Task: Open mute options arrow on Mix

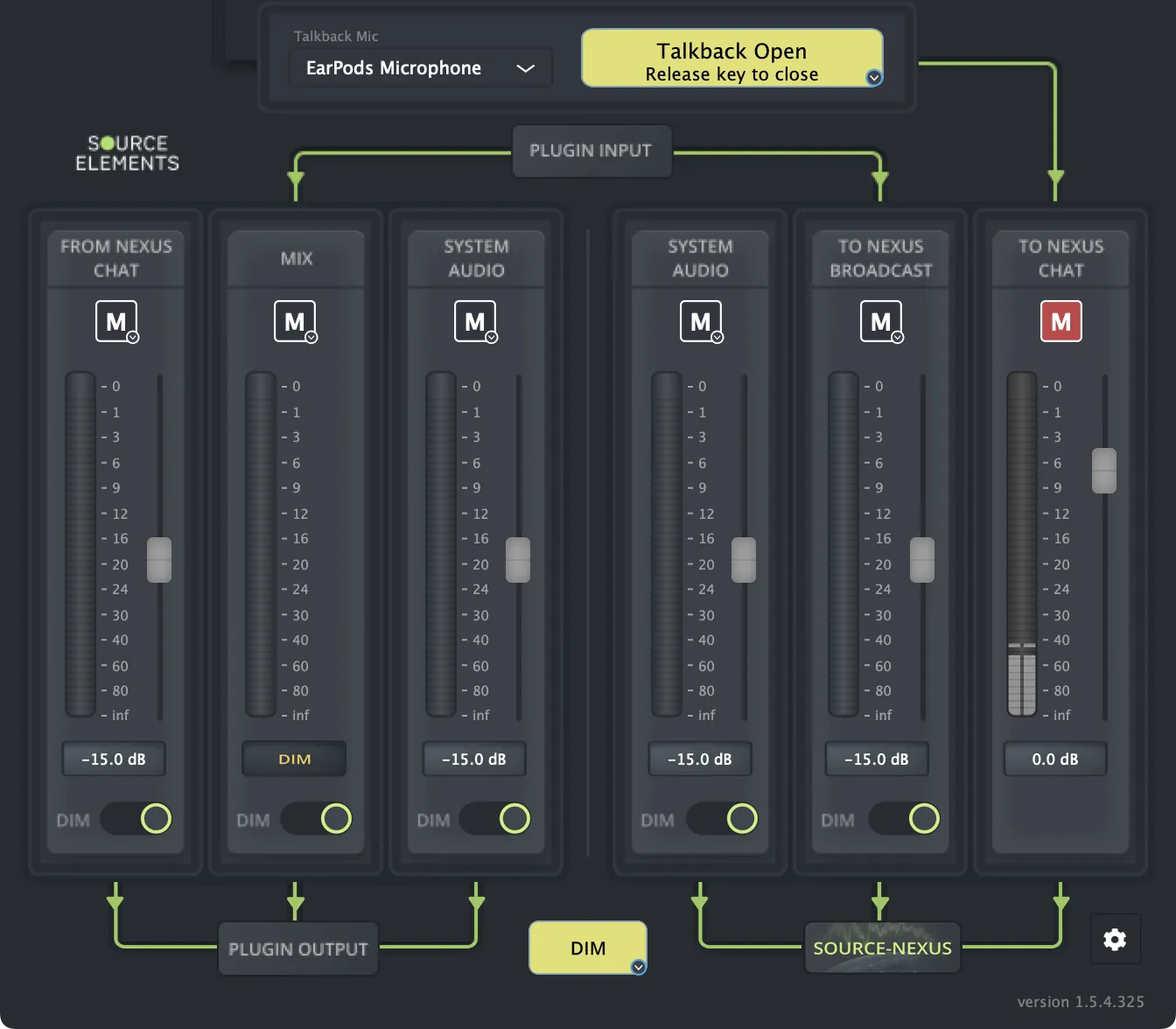Action: pos(311,338)
